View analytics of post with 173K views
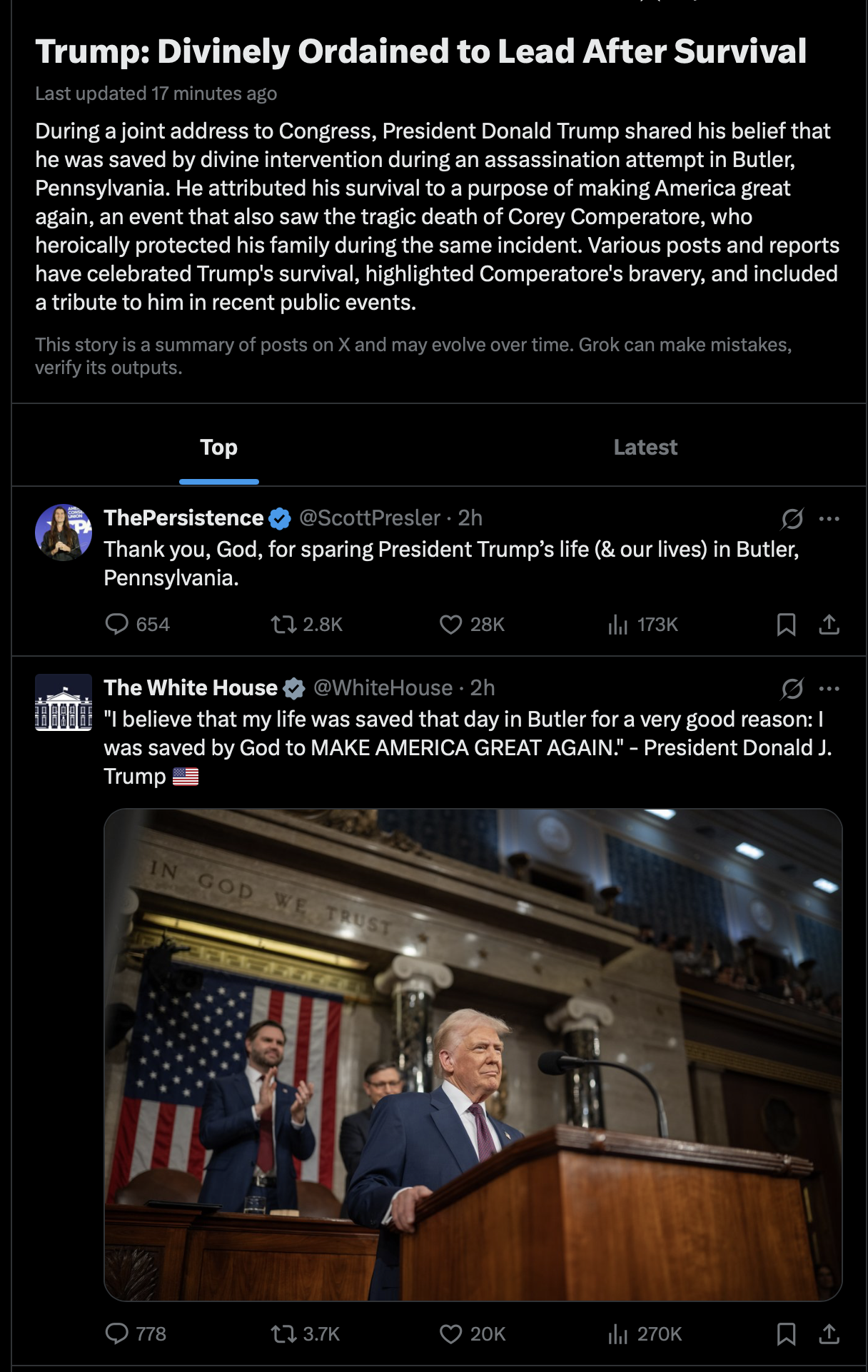Viewport: 868px width, 1372px height. (x=642, y=625)
